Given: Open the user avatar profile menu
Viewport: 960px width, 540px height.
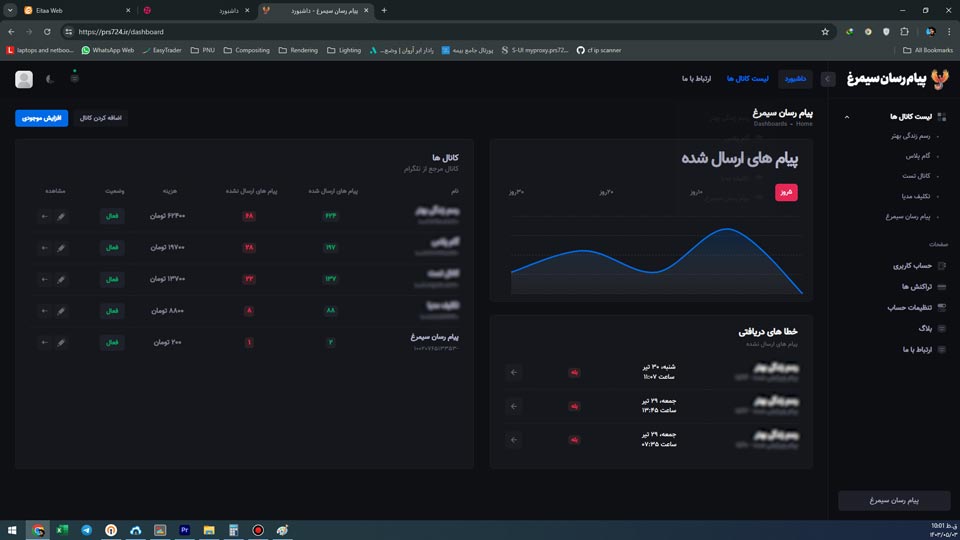Looking at the screenshot, I should point(24,79).
